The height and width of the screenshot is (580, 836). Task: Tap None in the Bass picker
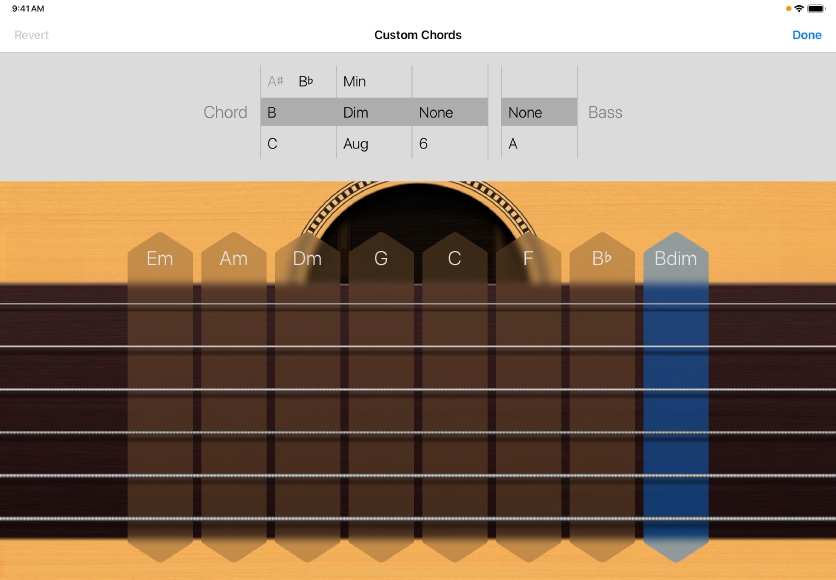tap(525, 113)
